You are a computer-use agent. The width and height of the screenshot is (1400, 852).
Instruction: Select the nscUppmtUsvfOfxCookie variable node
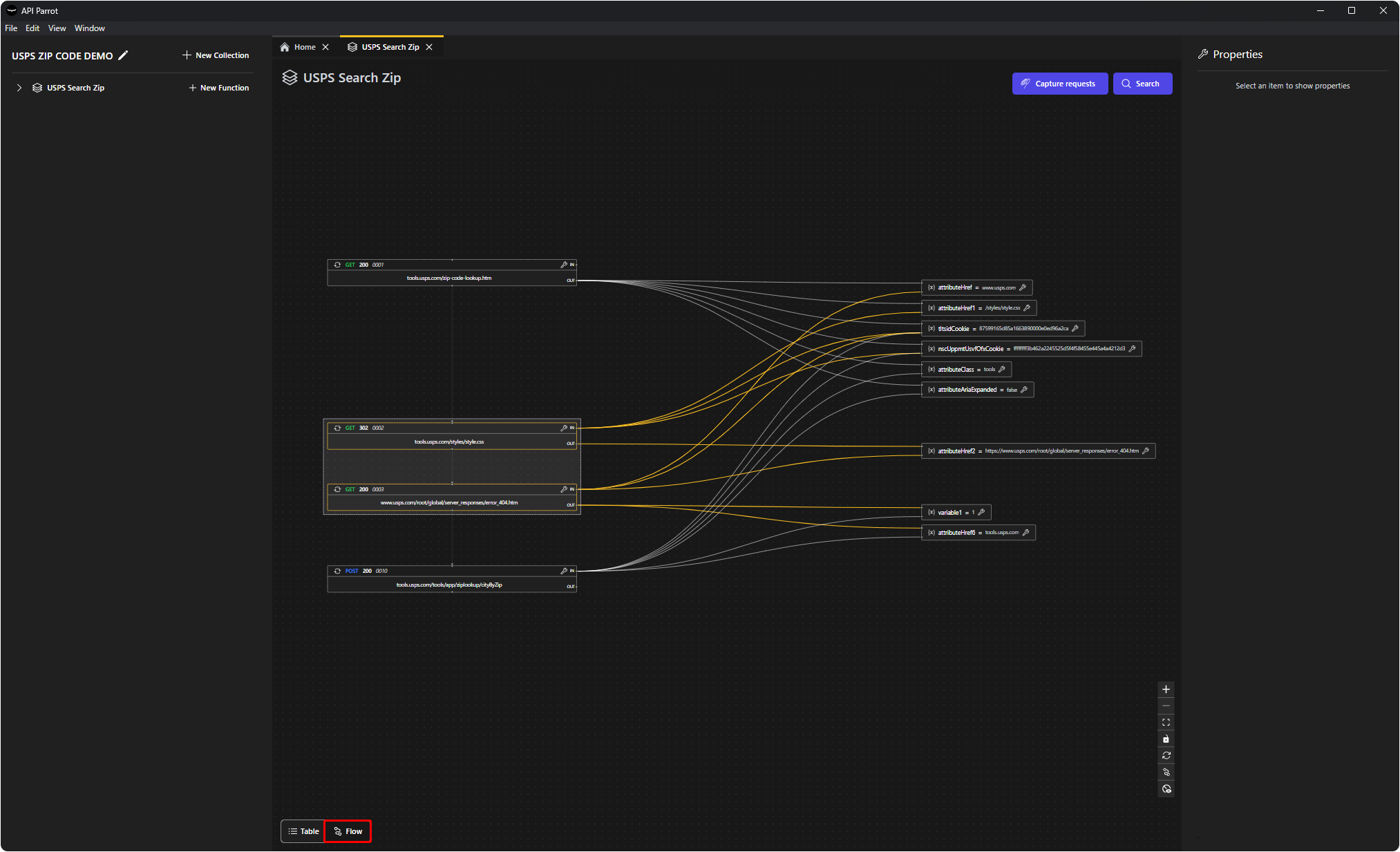tap(1032, 349)
